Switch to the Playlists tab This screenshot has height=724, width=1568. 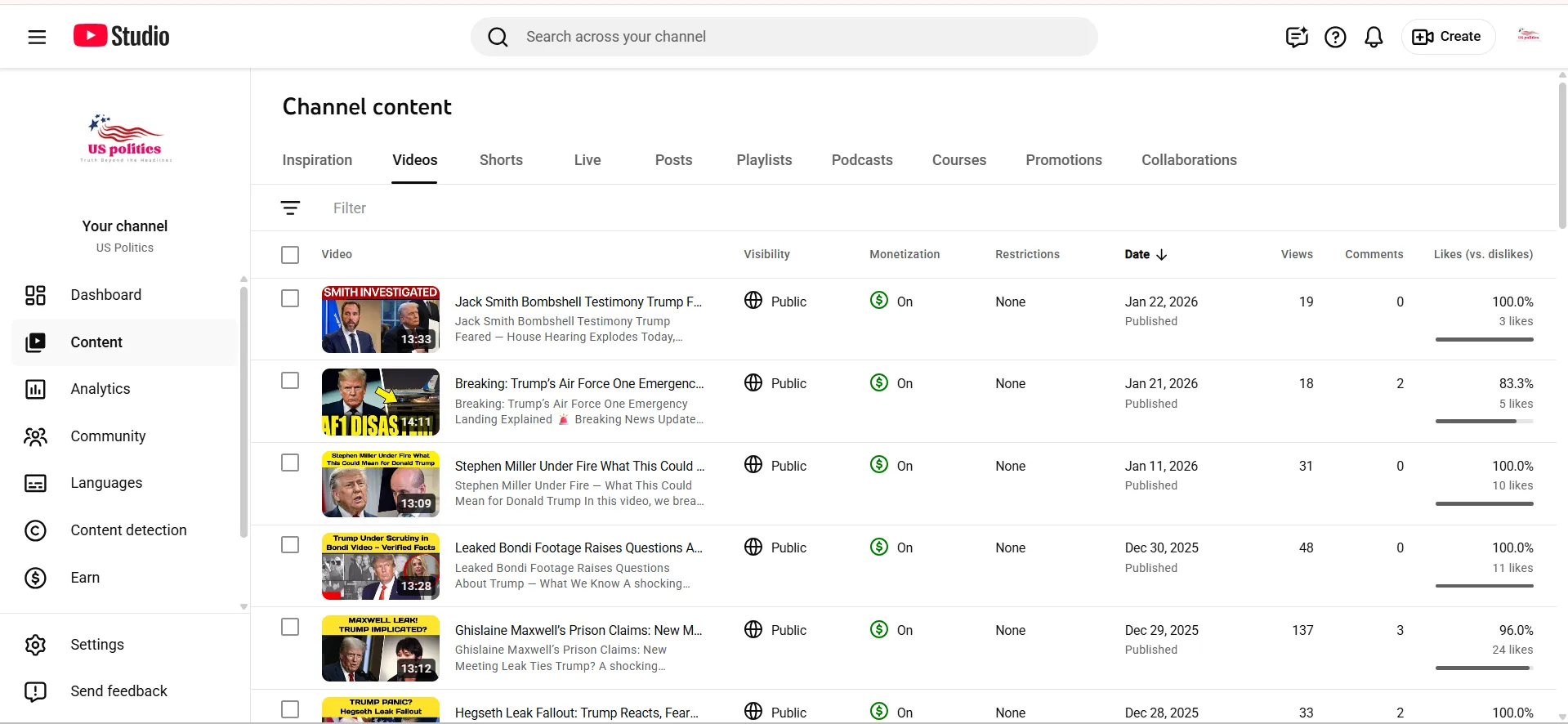coord(764,160)
